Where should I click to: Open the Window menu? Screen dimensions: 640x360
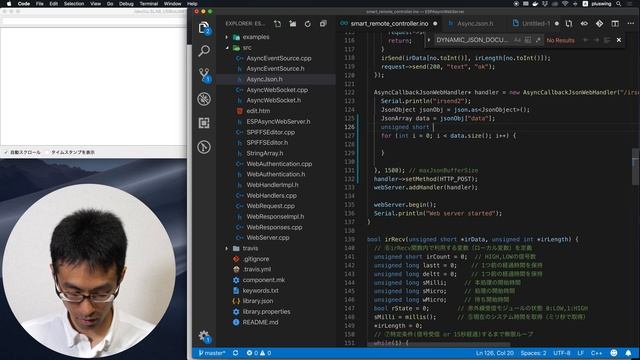pos(172,4)
